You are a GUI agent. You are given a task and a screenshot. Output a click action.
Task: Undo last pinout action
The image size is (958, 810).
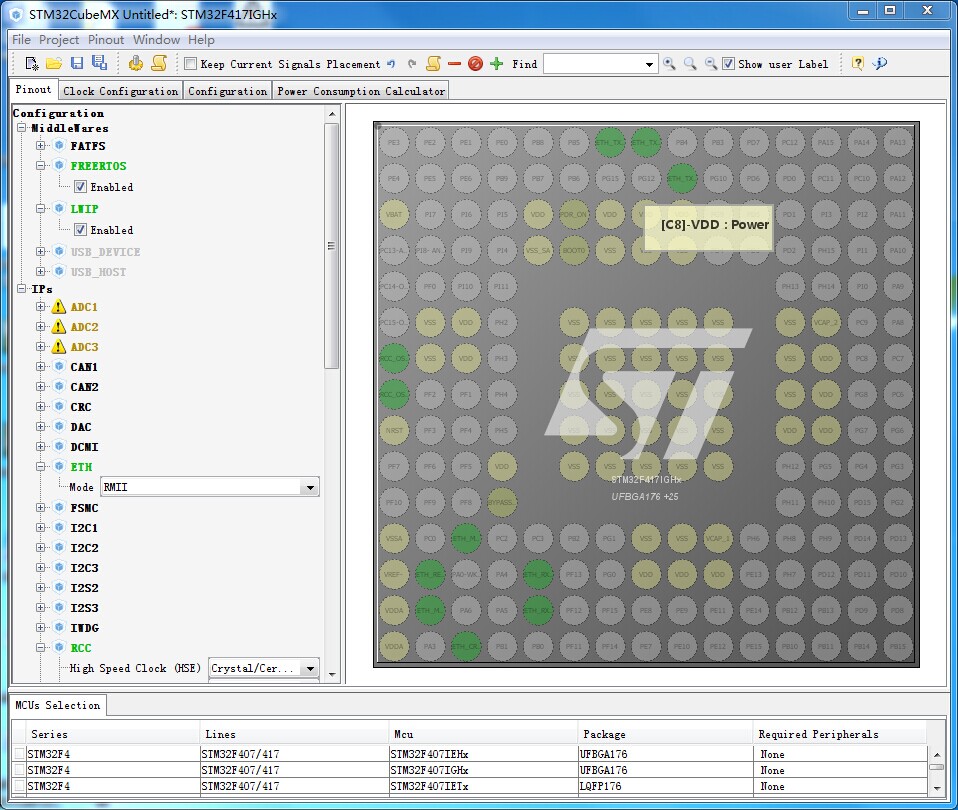click(392, 64)
